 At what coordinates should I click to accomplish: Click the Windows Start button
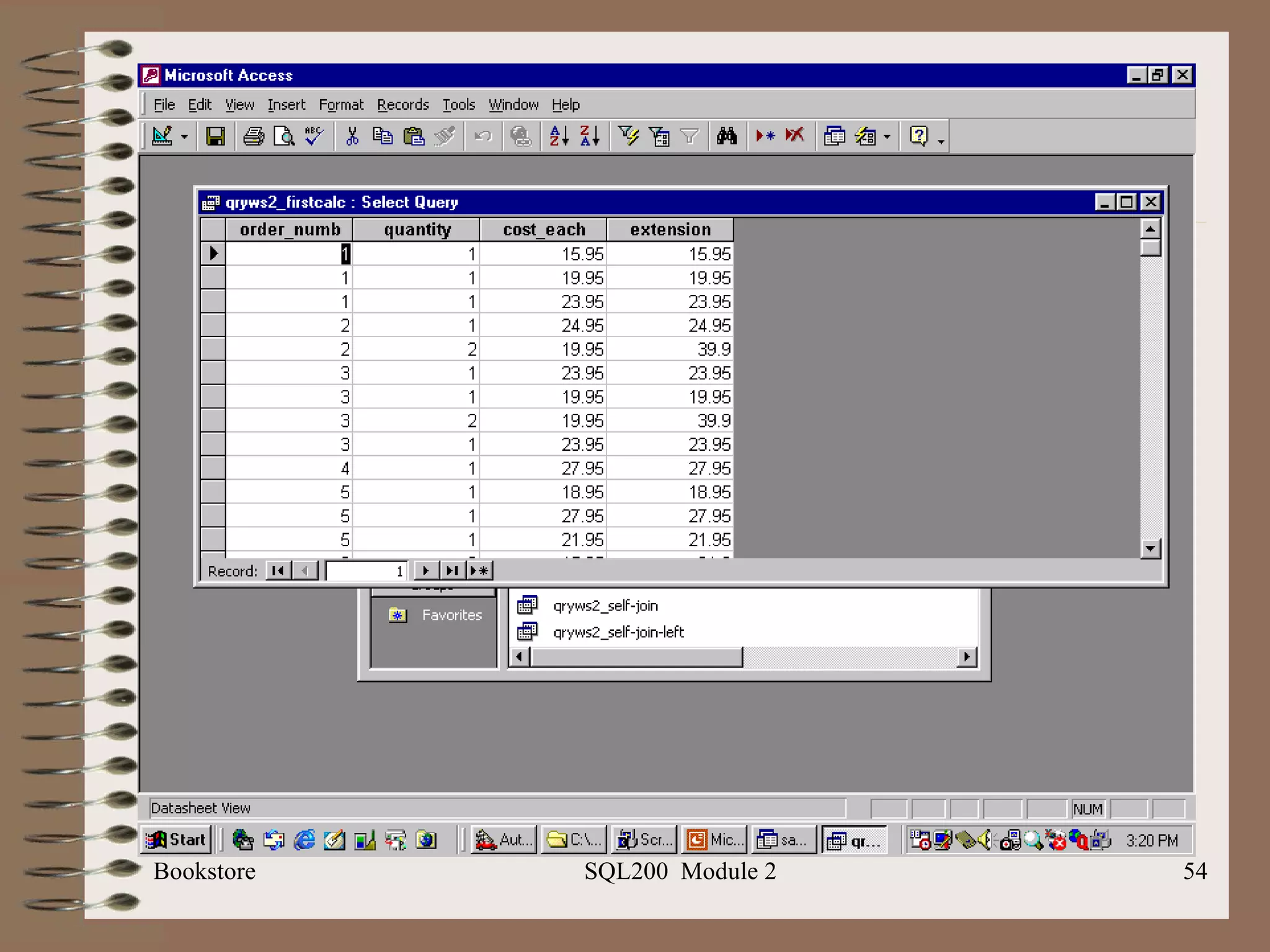pos(175,840)
